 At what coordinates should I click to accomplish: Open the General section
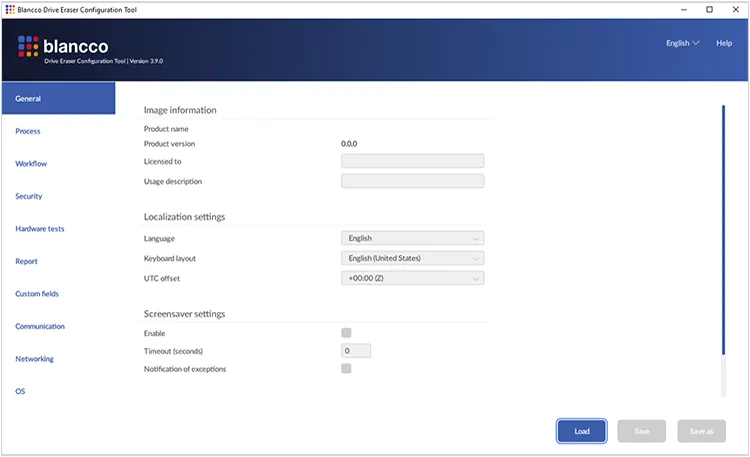point(58,98)
